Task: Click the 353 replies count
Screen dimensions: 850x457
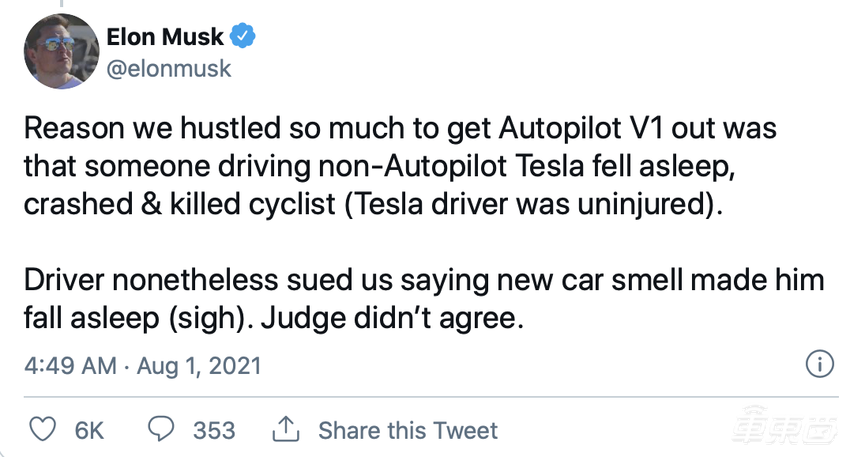Action: point(213,431)
